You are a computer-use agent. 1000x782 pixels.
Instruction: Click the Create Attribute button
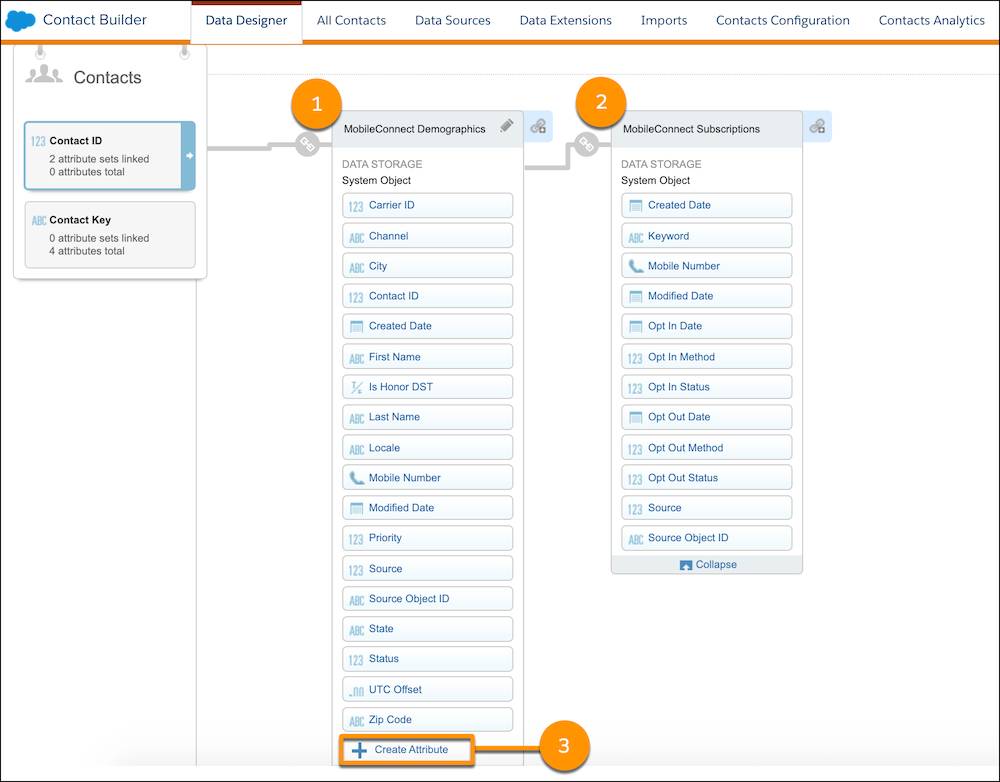pos(406,750)
